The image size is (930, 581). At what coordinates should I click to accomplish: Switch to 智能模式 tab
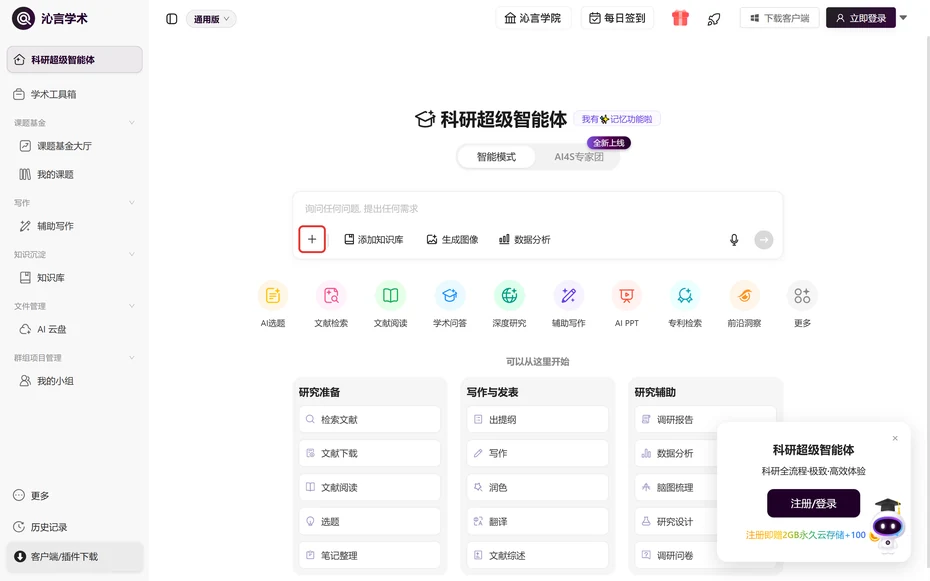click(x=496, y=157)
